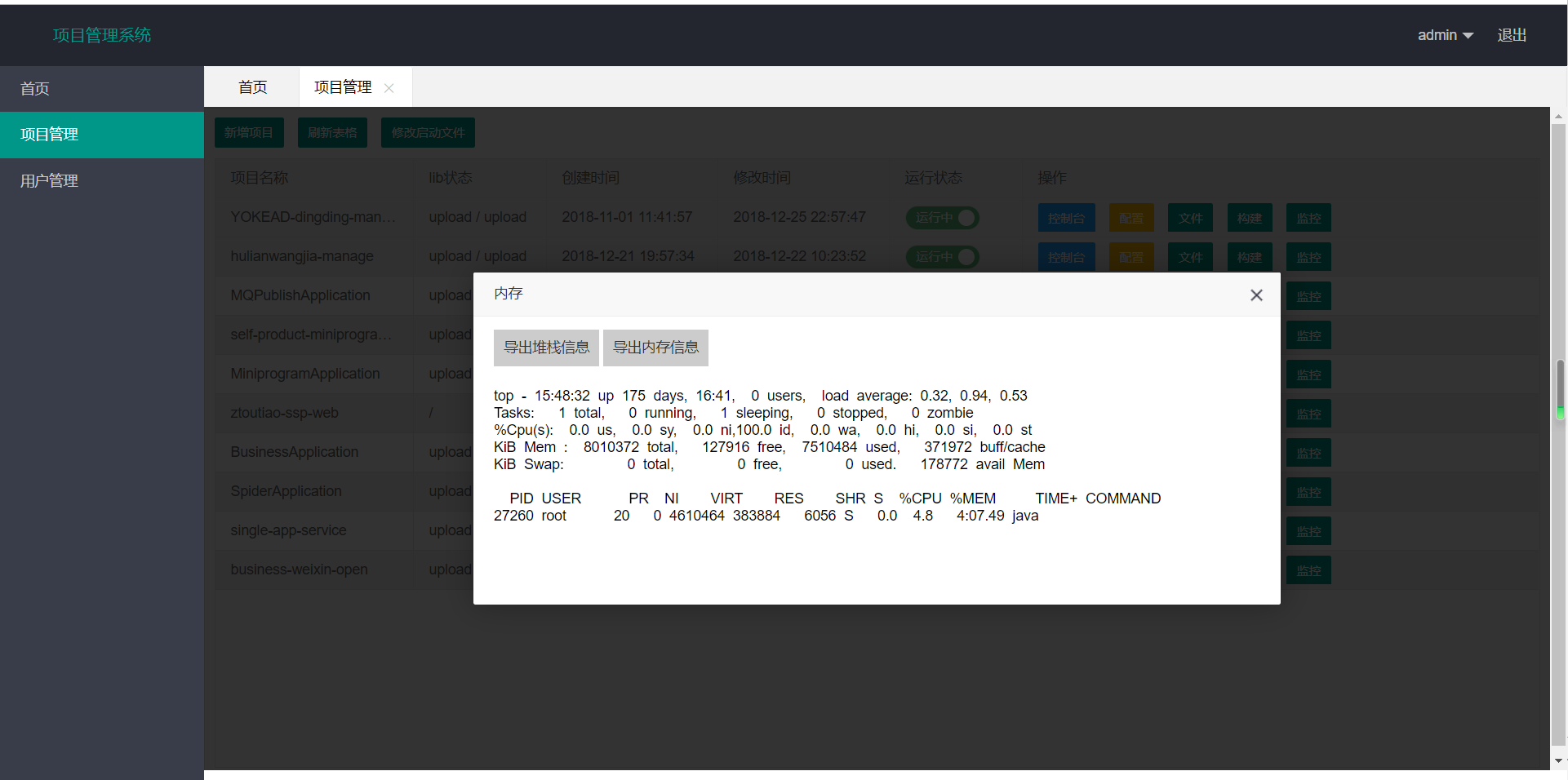The width and height of the screenshot is (1568, 780).
Task: Click the 修改时间 column header
Action: 762,178
